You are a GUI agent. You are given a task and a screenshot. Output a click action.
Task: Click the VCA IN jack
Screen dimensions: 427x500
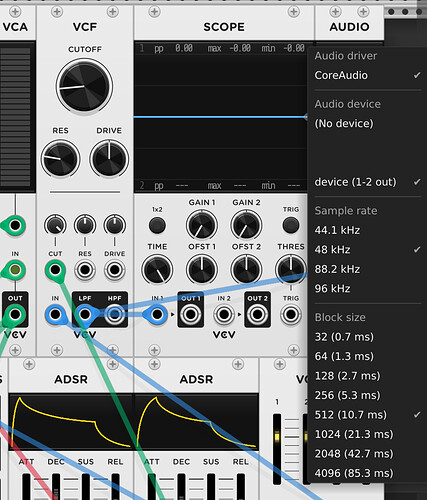pos(15,270)
